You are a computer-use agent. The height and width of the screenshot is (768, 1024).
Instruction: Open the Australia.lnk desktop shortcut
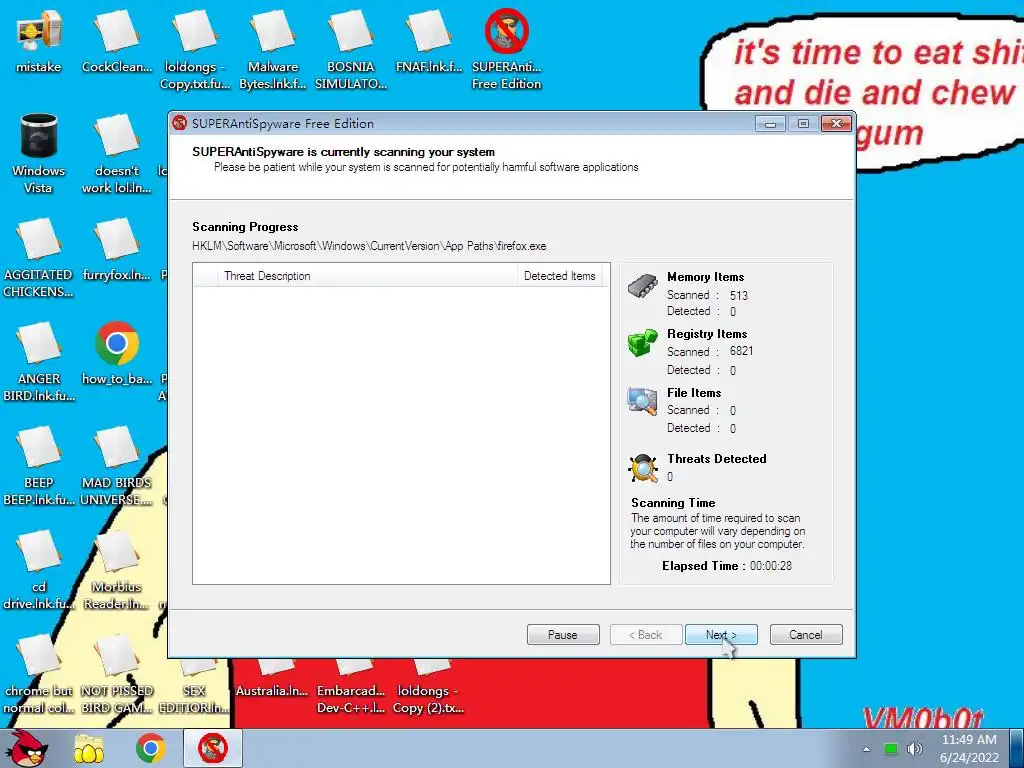tap(272, 679)
